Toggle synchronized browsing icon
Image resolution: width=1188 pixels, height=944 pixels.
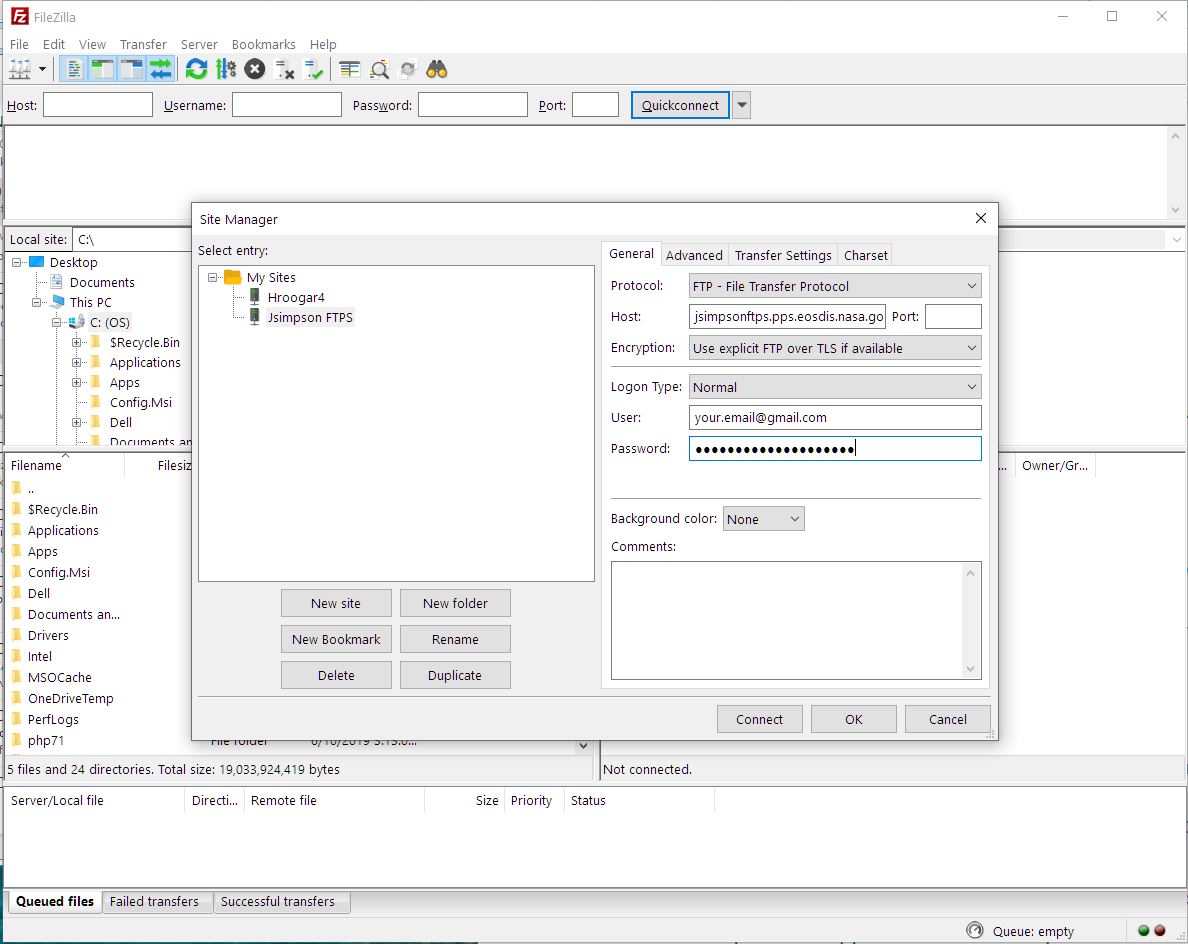point(408,70)
